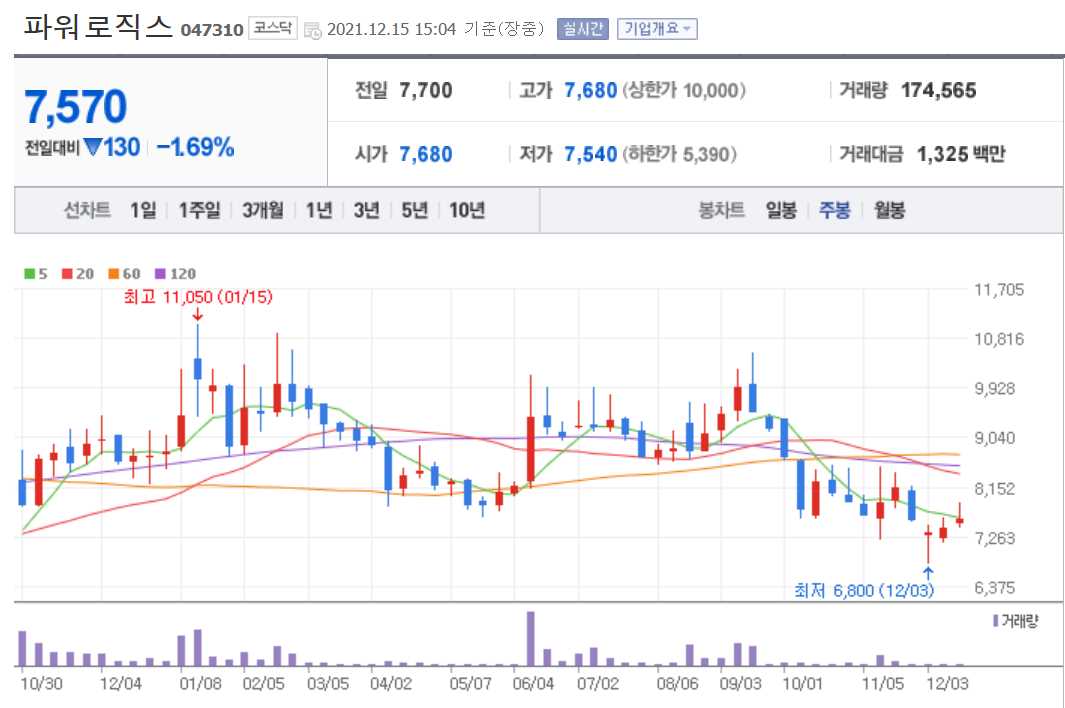Enable 주봉 weekly candle mode
Viewport: 1065px width, 708px height.
pyautogui.click(x=836, y=210)
